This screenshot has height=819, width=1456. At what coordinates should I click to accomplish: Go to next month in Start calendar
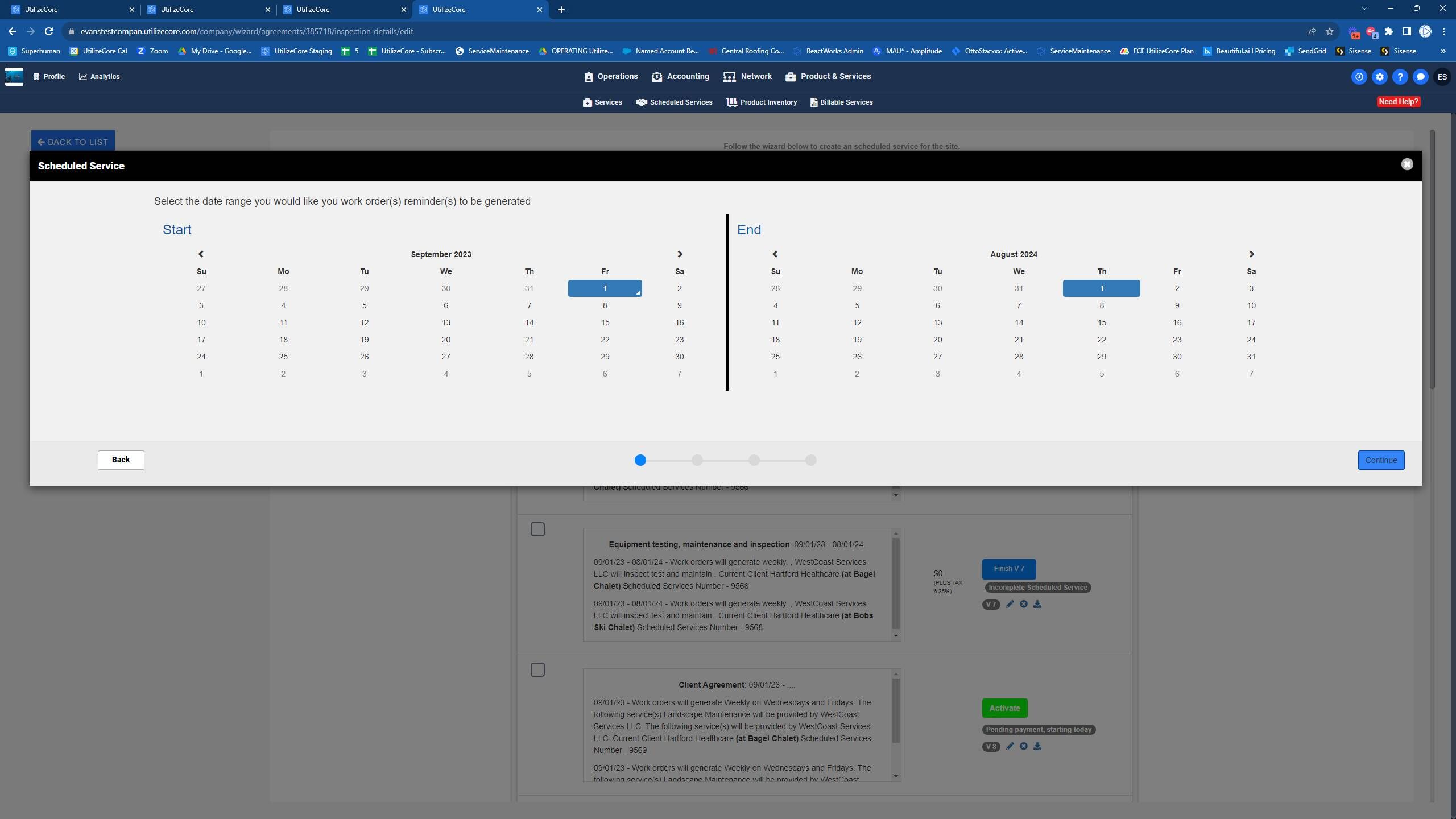tap(679, 254)
